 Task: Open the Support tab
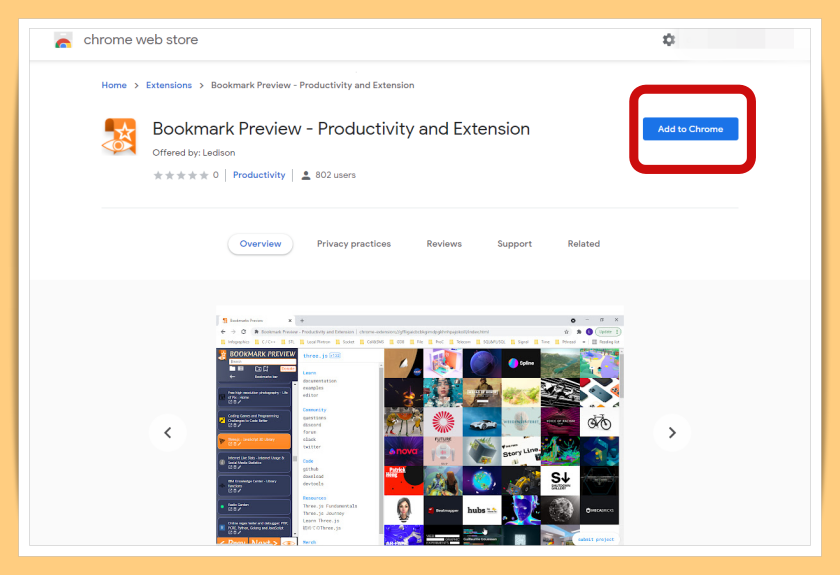[514, 244]
